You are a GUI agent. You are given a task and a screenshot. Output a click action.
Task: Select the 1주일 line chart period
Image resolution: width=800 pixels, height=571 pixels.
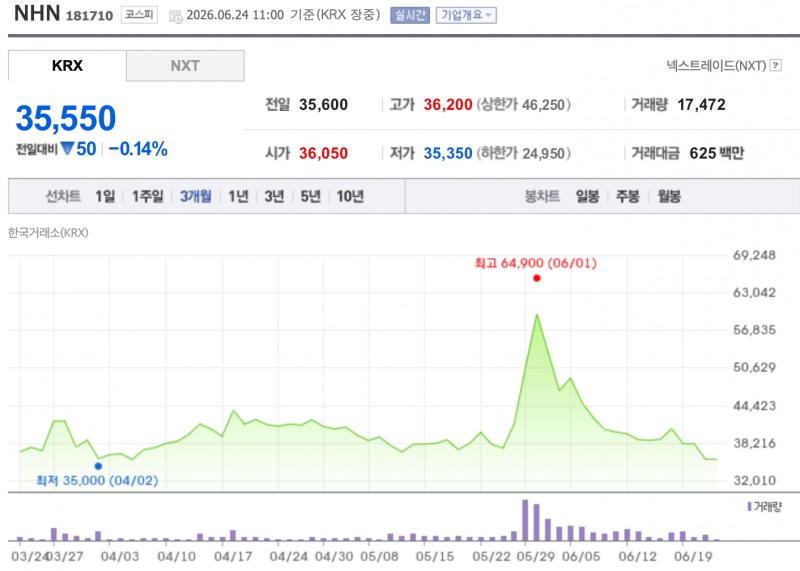(148, 196)
